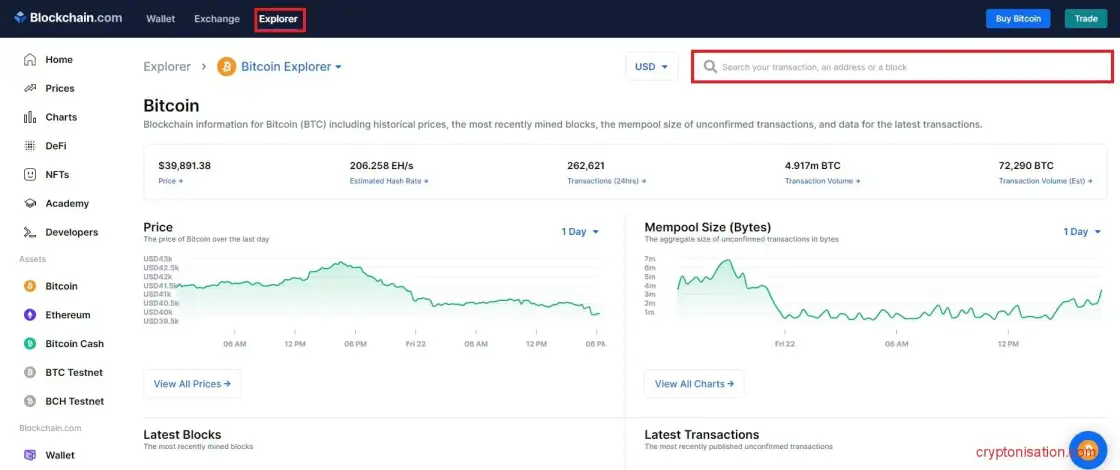Click the 4.917m BTC value

click(x=812, y=166)
